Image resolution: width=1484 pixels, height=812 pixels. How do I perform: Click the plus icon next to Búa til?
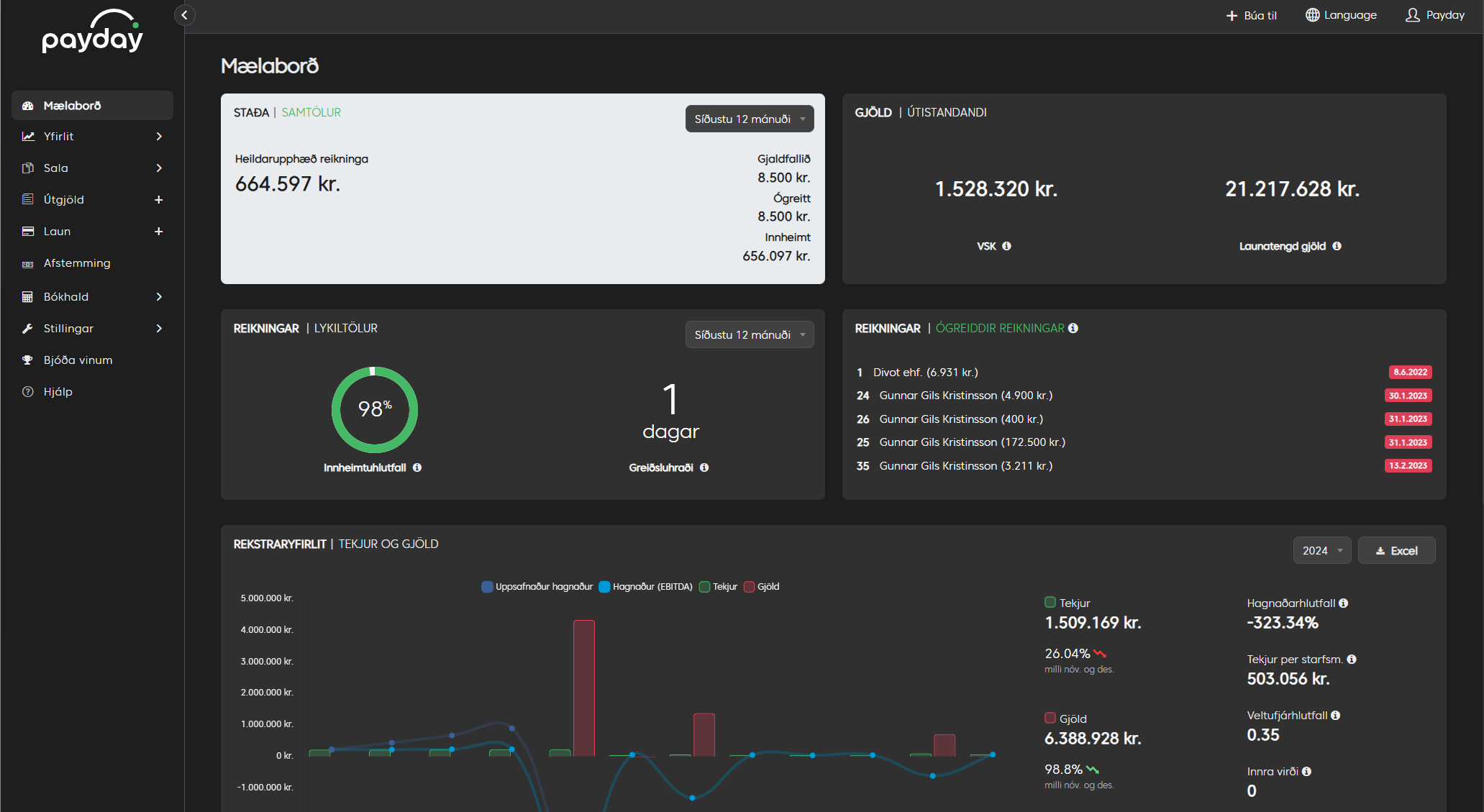(1232, 16)
